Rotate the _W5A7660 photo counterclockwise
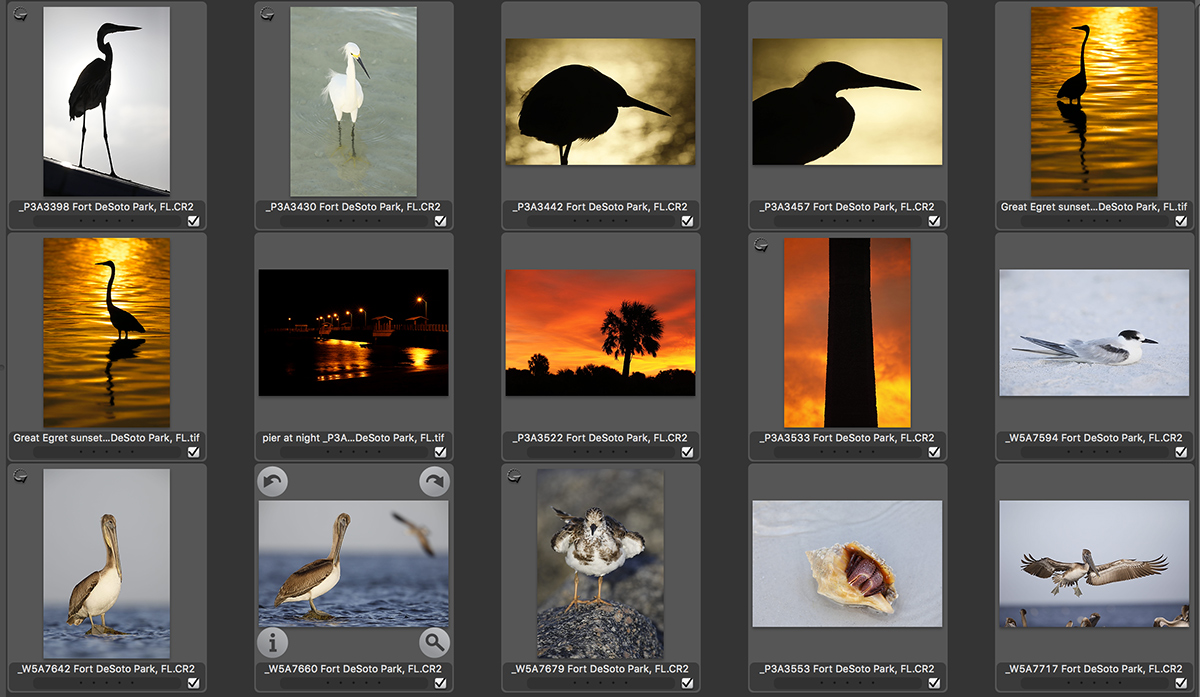The height and width of the screenshot is (697, 1200). (273, 483)
